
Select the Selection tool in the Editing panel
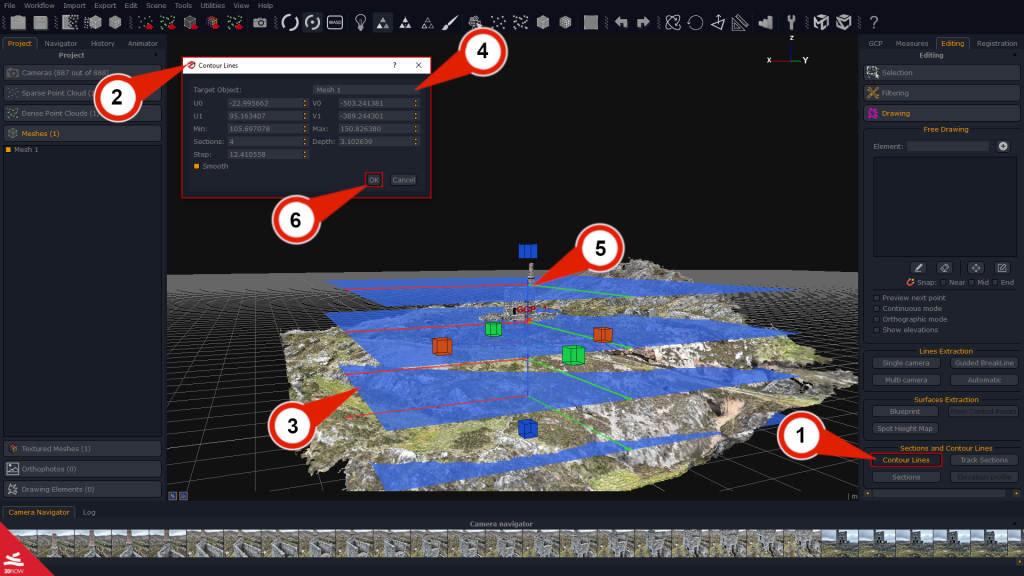940,73
